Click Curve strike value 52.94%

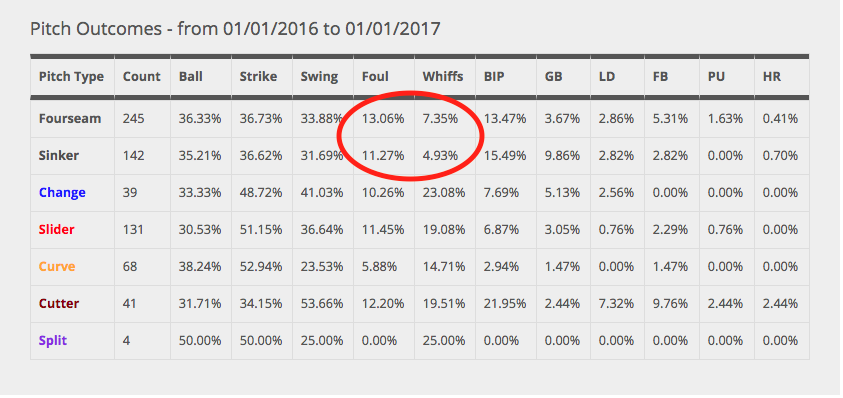click(261, 267)
